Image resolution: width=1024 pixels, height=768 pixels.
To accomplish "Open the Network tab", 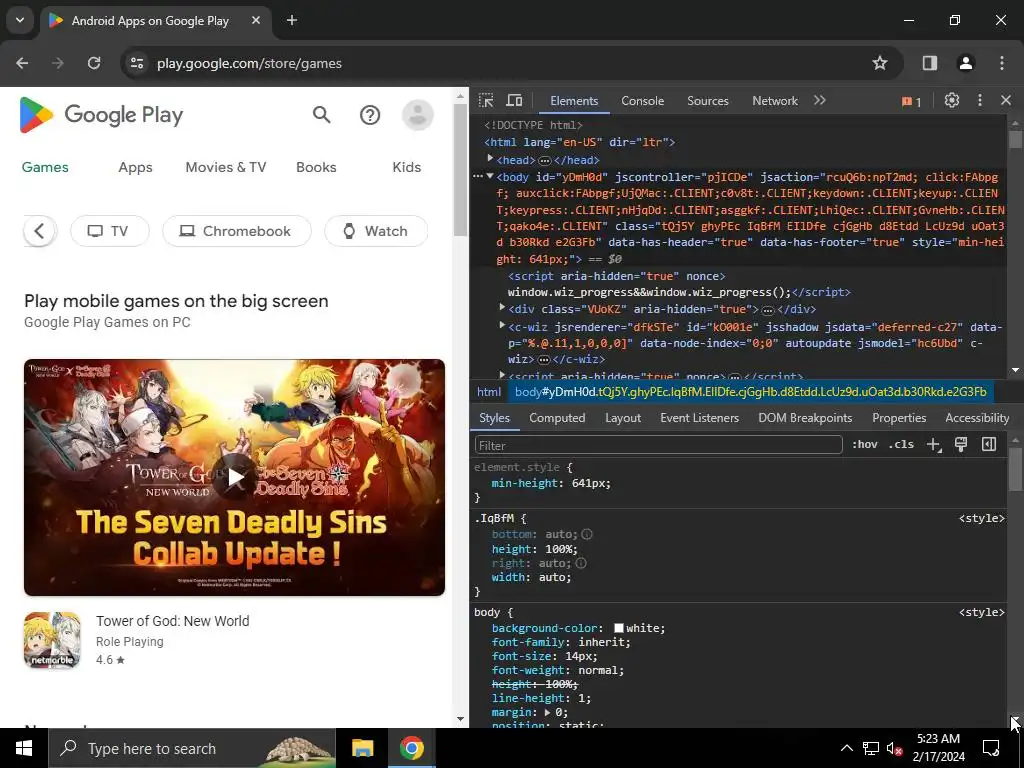I will click(x=775, y=101).
